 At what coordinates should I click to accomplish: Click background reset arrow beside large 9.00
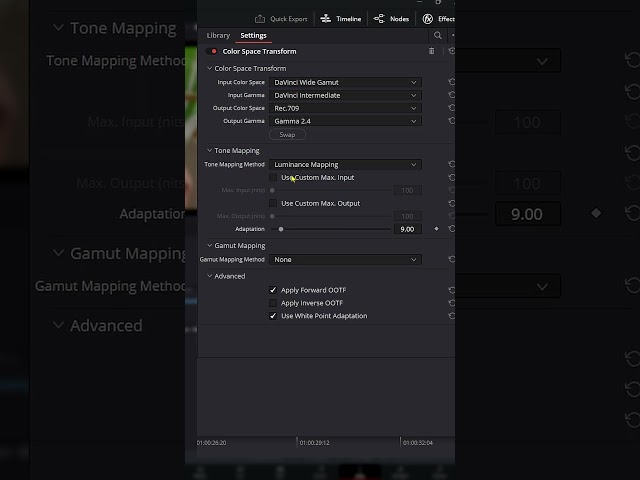(x=632, y=213)
